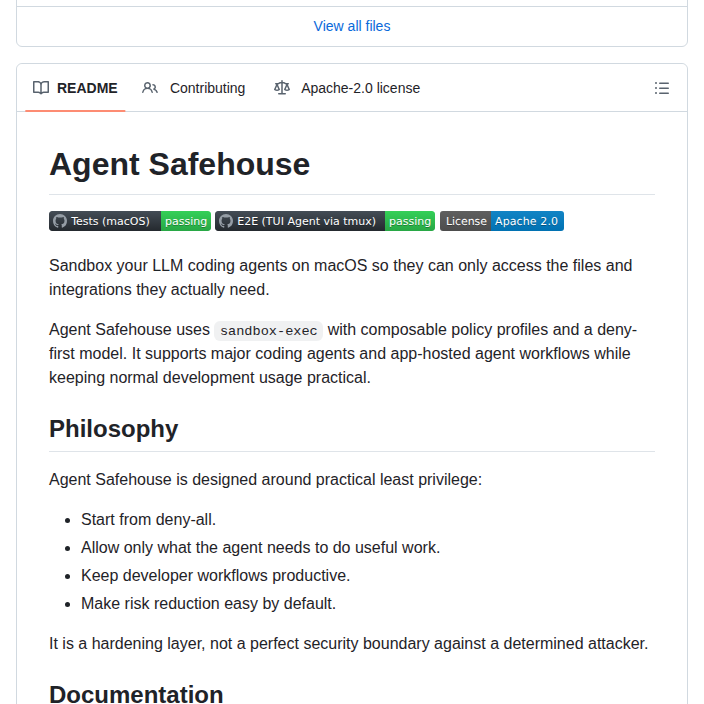Open the Tests (macOS) passing badge
704x704 pixels.
[x=130, y=221]
